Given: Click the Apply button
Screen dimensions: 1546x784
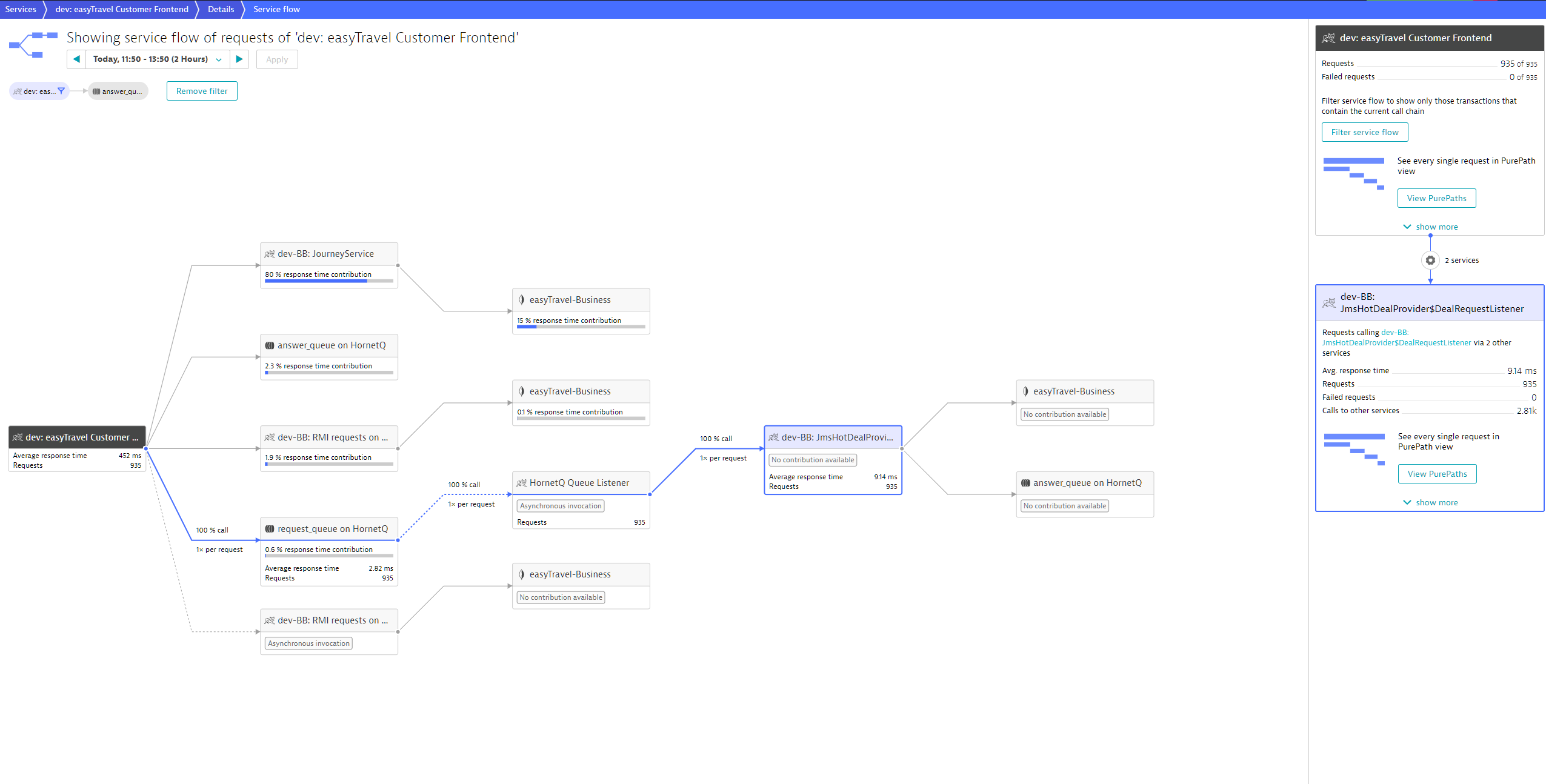Looking at the screenshot, I should click(277, 59).
